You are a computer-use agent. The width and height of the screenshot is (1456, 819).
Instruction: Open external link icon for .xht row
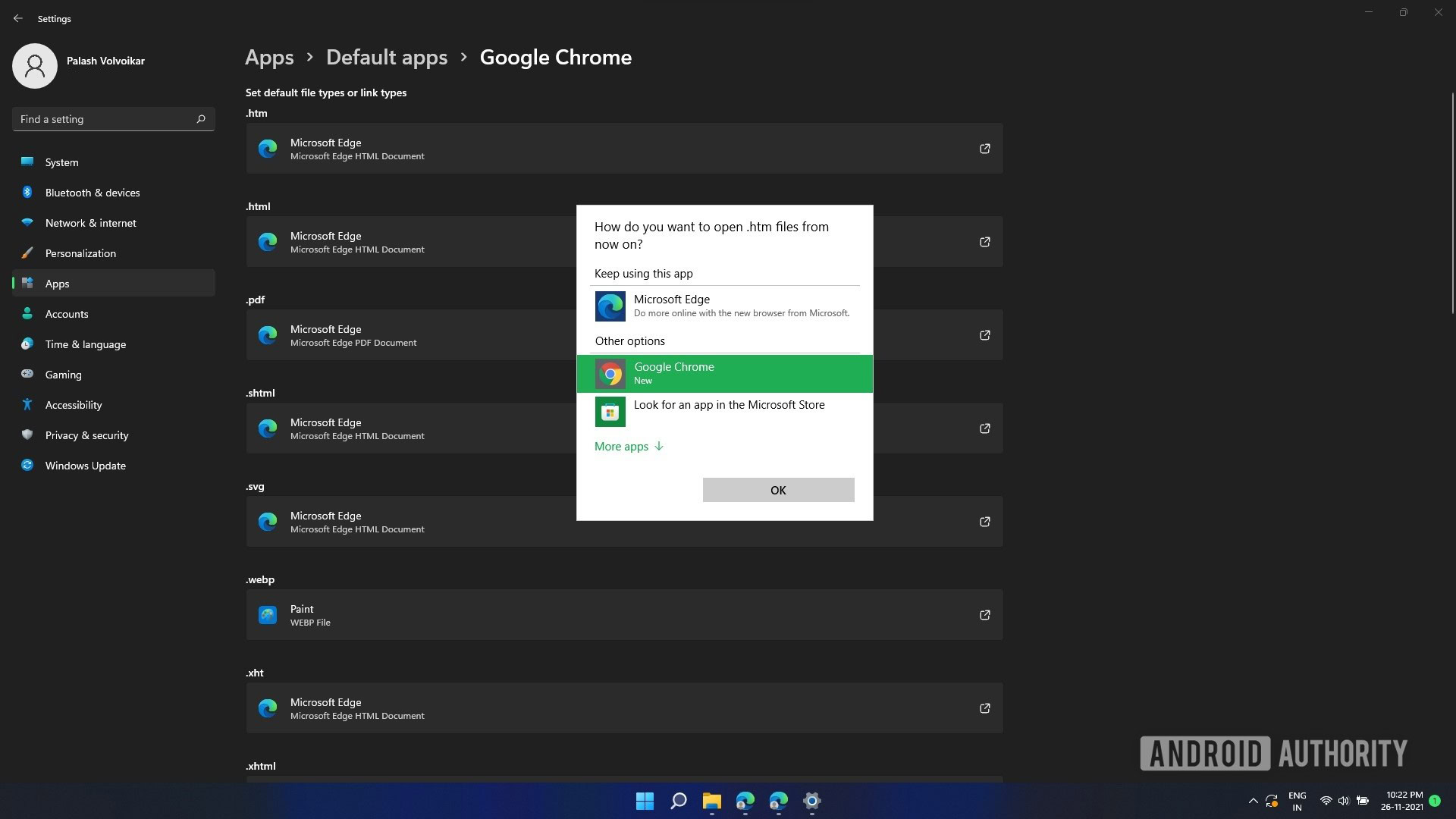[984, 708]
